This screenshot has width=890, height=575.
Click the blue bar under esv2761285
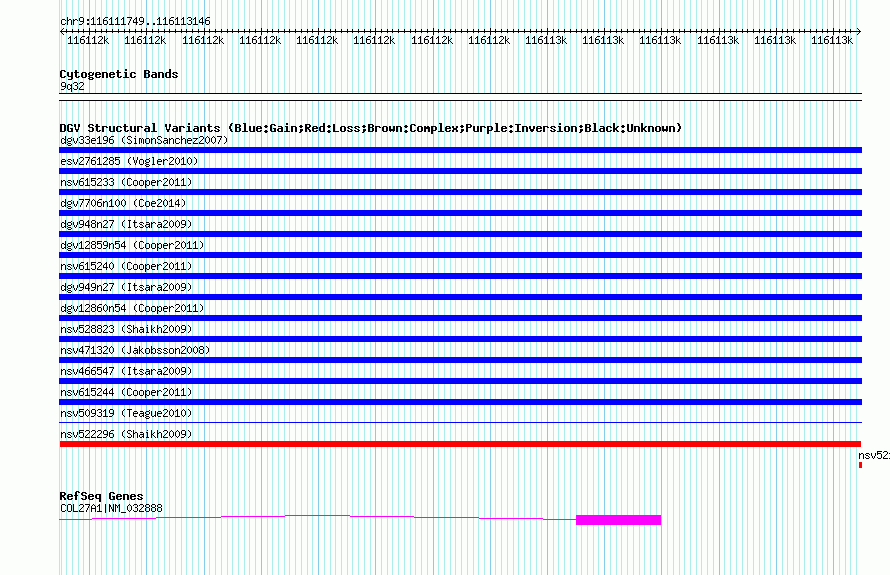[x=460, y=171]
